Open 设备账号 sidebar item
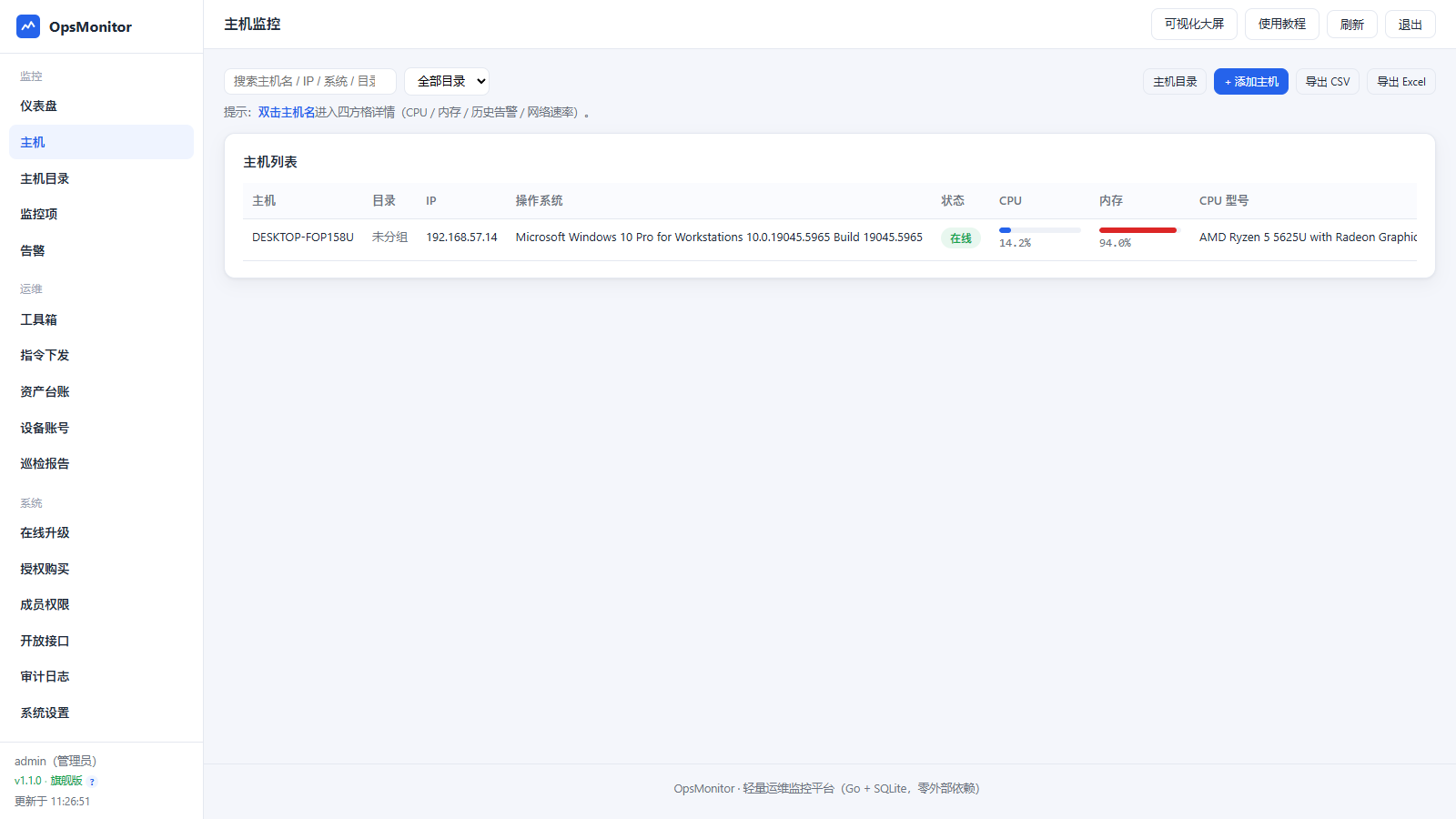The height and width of the screenshot is (819, 1456). tap(101, 428)
